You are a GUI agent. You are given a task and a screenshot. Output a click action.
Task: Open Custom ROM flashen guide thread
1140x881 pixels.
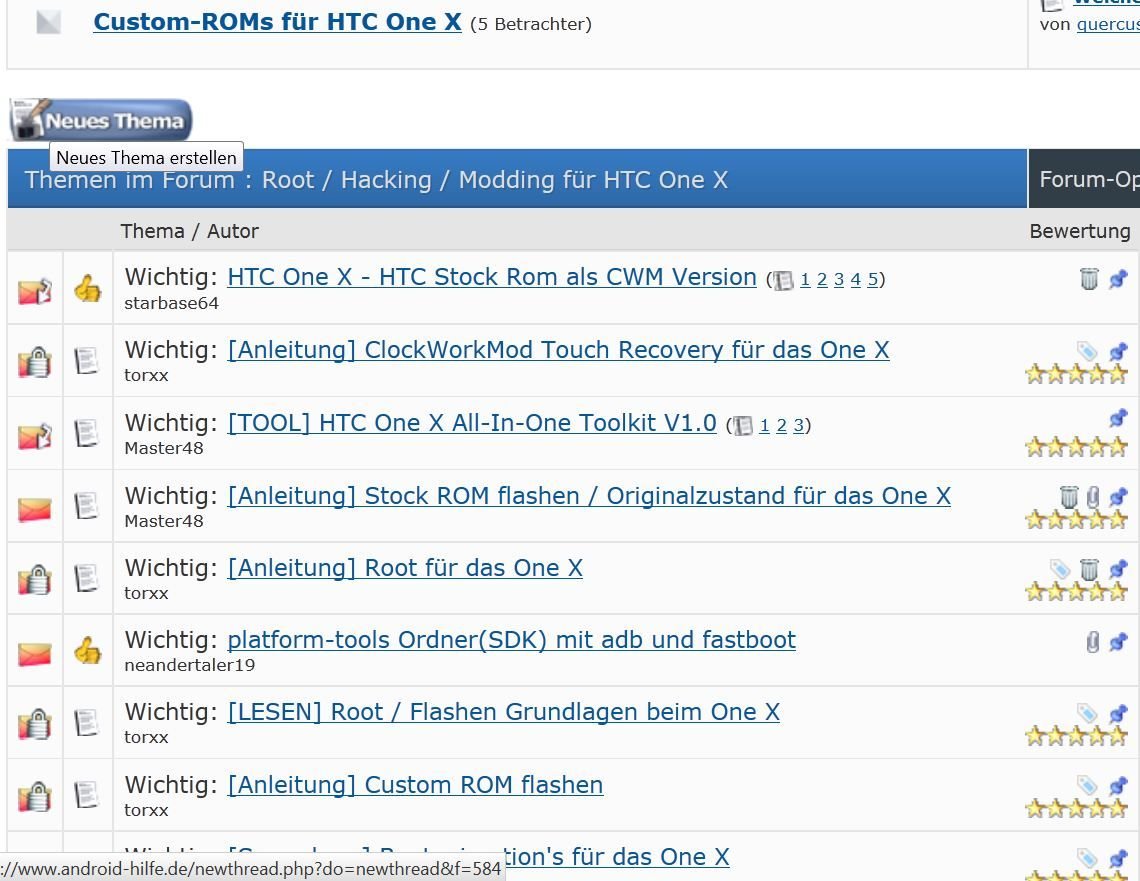[x=415, y=785]
